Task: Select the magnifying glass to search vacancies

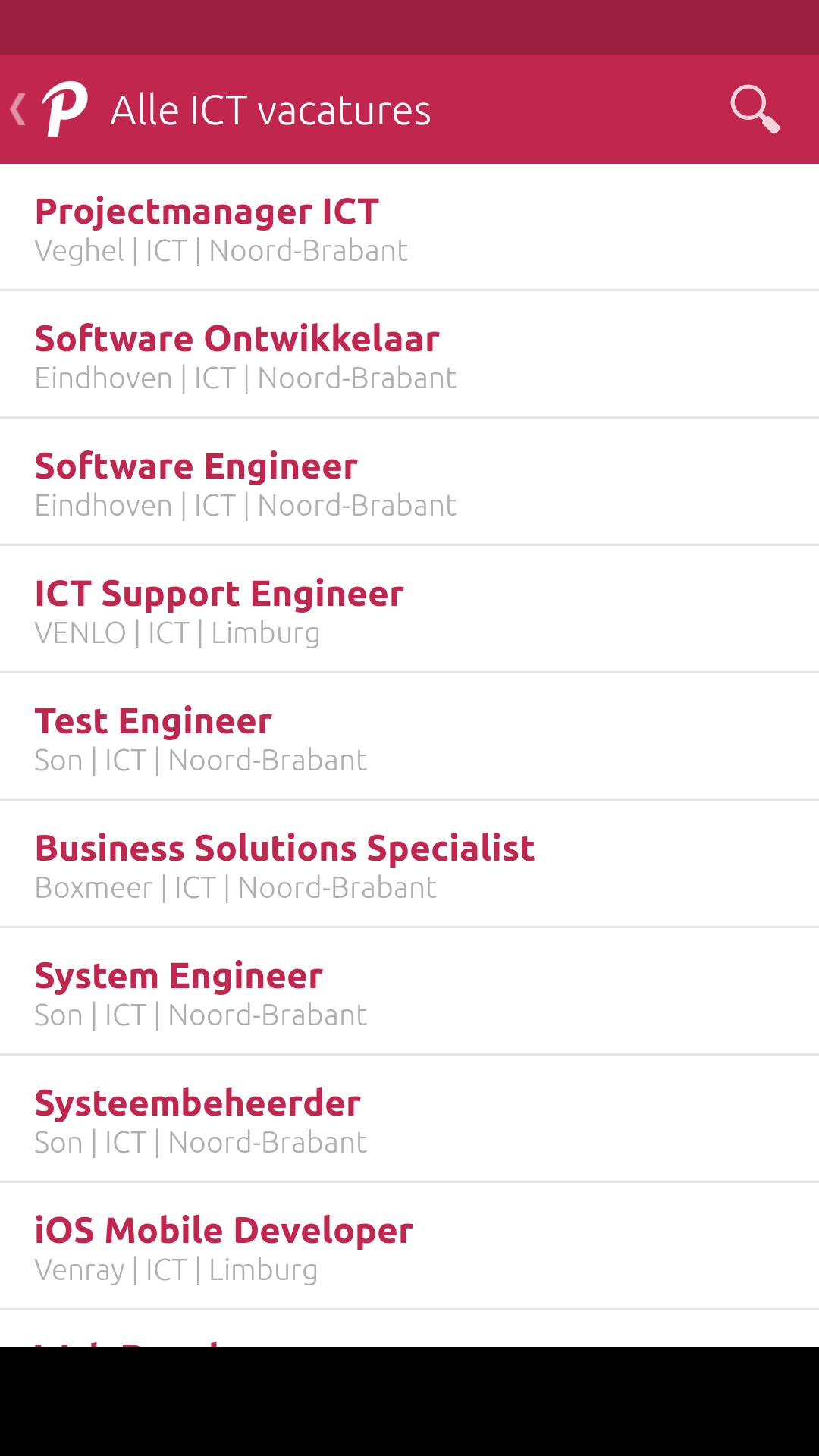Action: tap(755, 108)
